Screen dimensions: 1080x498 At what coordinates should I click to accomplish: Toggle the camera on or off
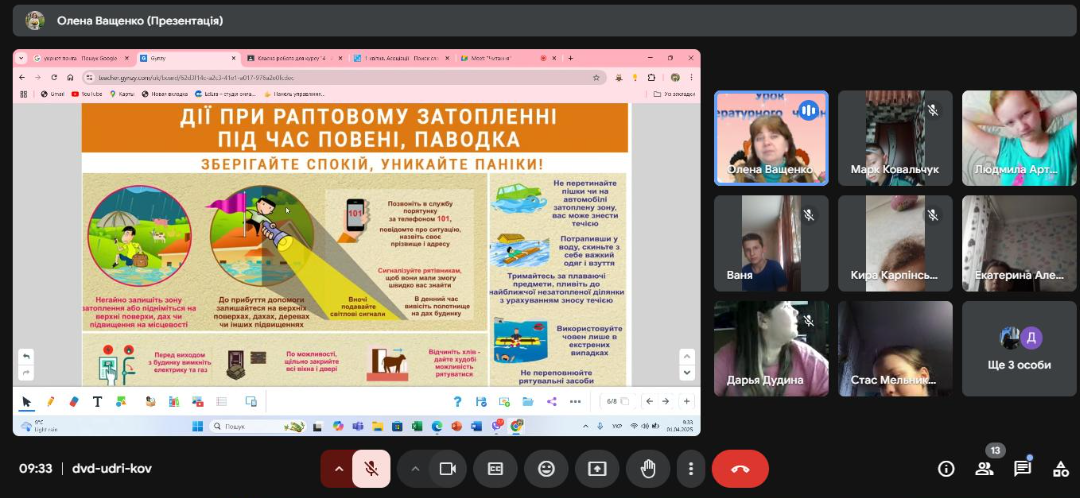(x=448, y=469)
